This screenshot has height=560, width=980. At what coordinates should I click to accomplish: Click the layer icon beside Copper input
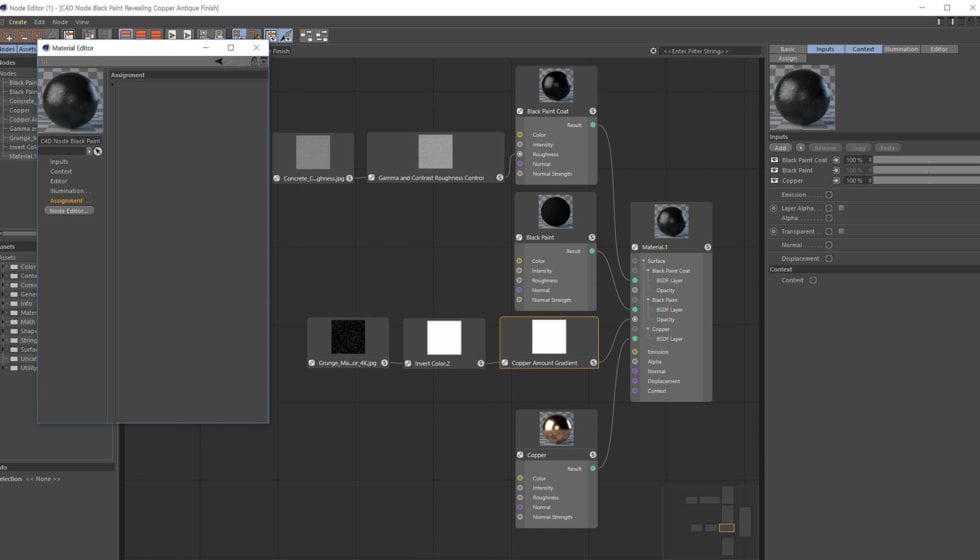[775, 181]
